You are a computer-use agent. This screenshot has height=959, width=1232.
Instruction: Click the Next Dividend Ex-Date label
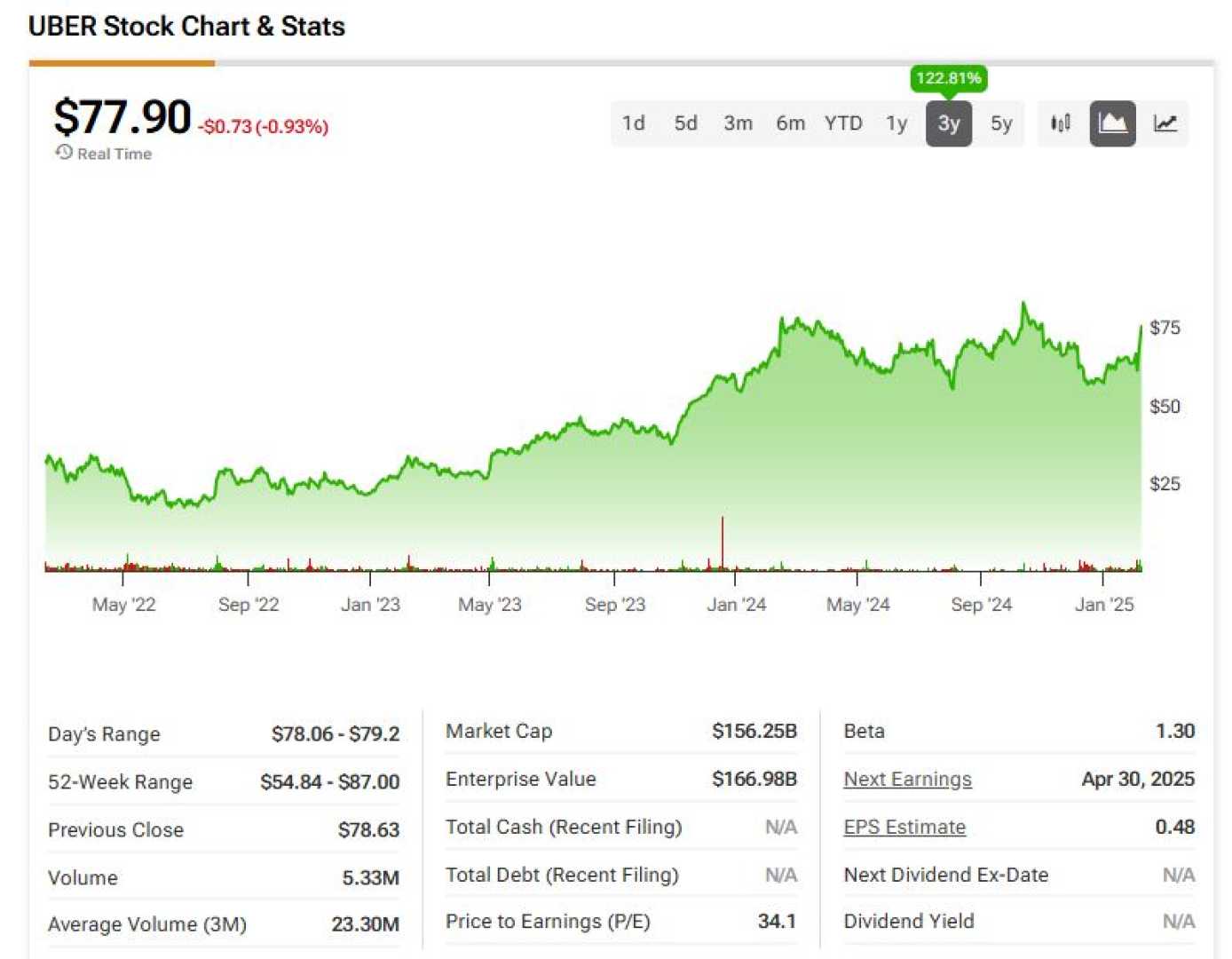point(946,875)
